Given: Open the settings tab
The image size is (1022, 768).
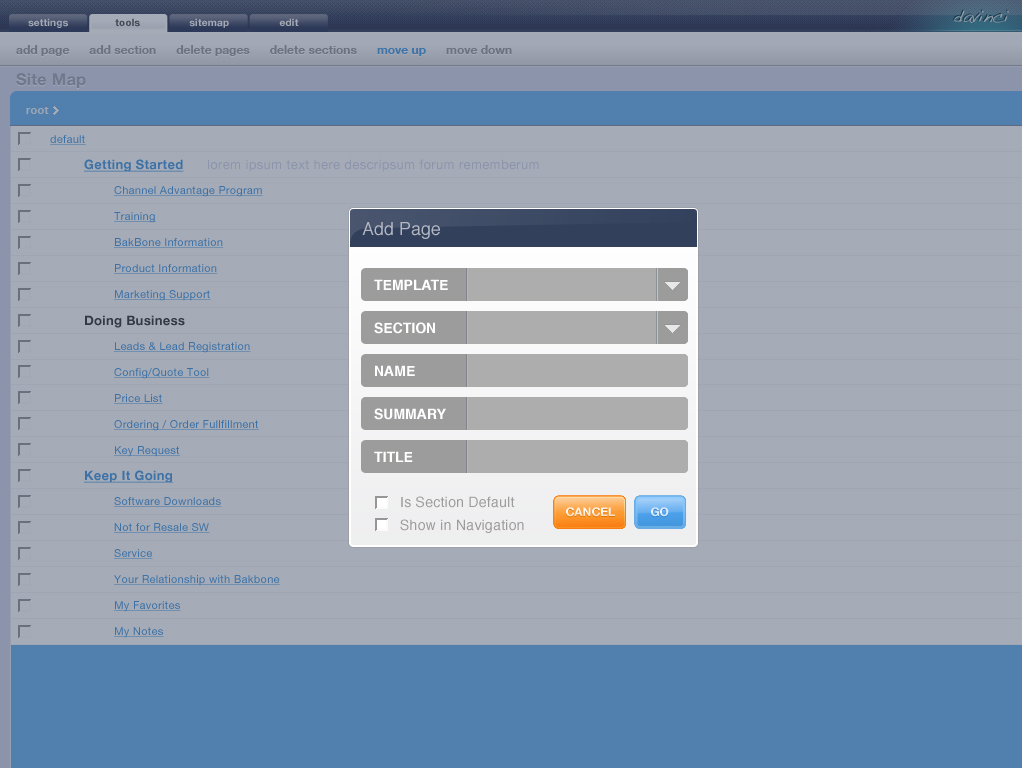Looking at the screenshot, I should click(48, 22).
